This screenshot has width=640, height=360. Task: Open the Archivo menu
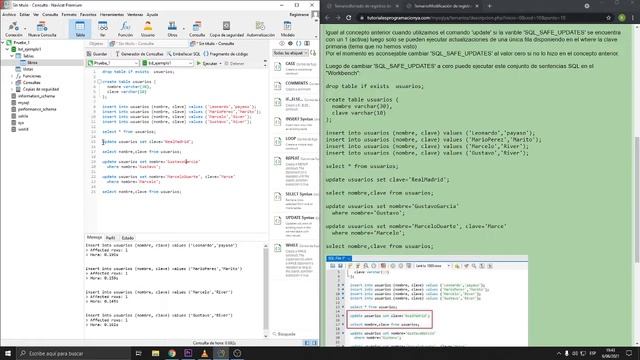pos(9,14)
